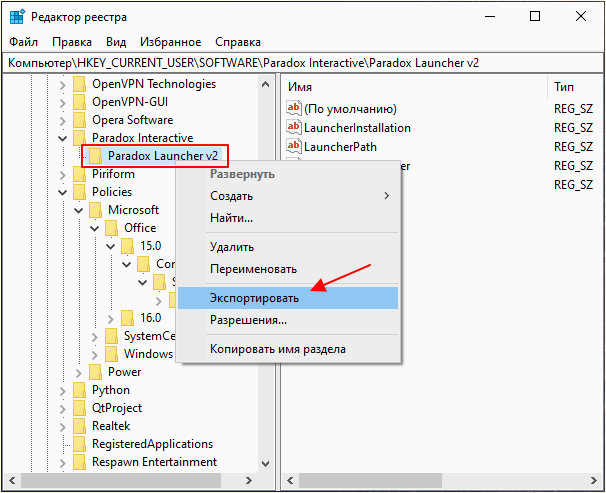
Task: Click the QtProject folder icon
Action: (79, 408)
